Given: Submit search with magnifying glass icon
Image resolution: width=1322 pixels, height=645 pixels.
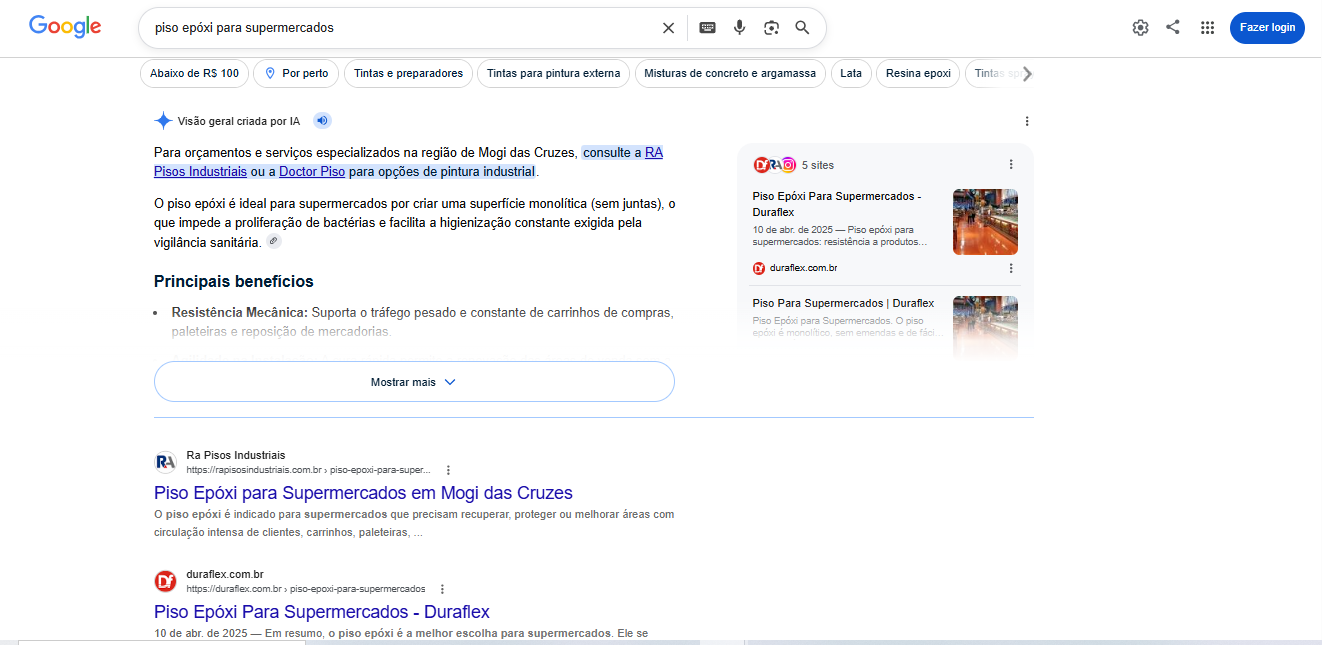Looking at the screenshot, I should (x=802, y=28).
